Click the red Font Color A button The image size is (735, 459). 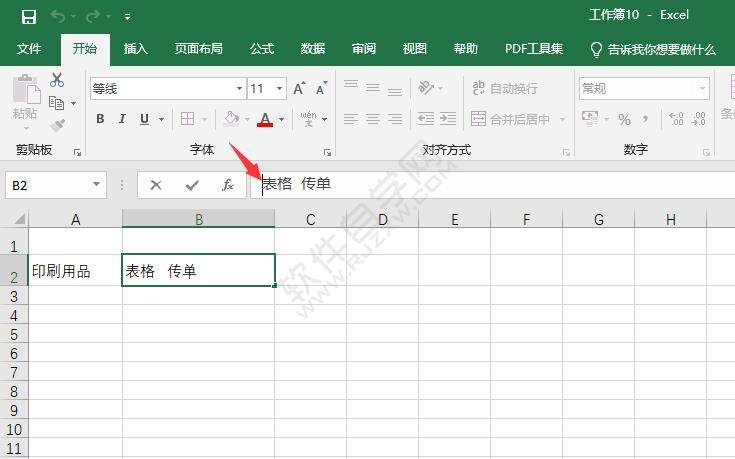pyautogui.click(x=265, y=119)
